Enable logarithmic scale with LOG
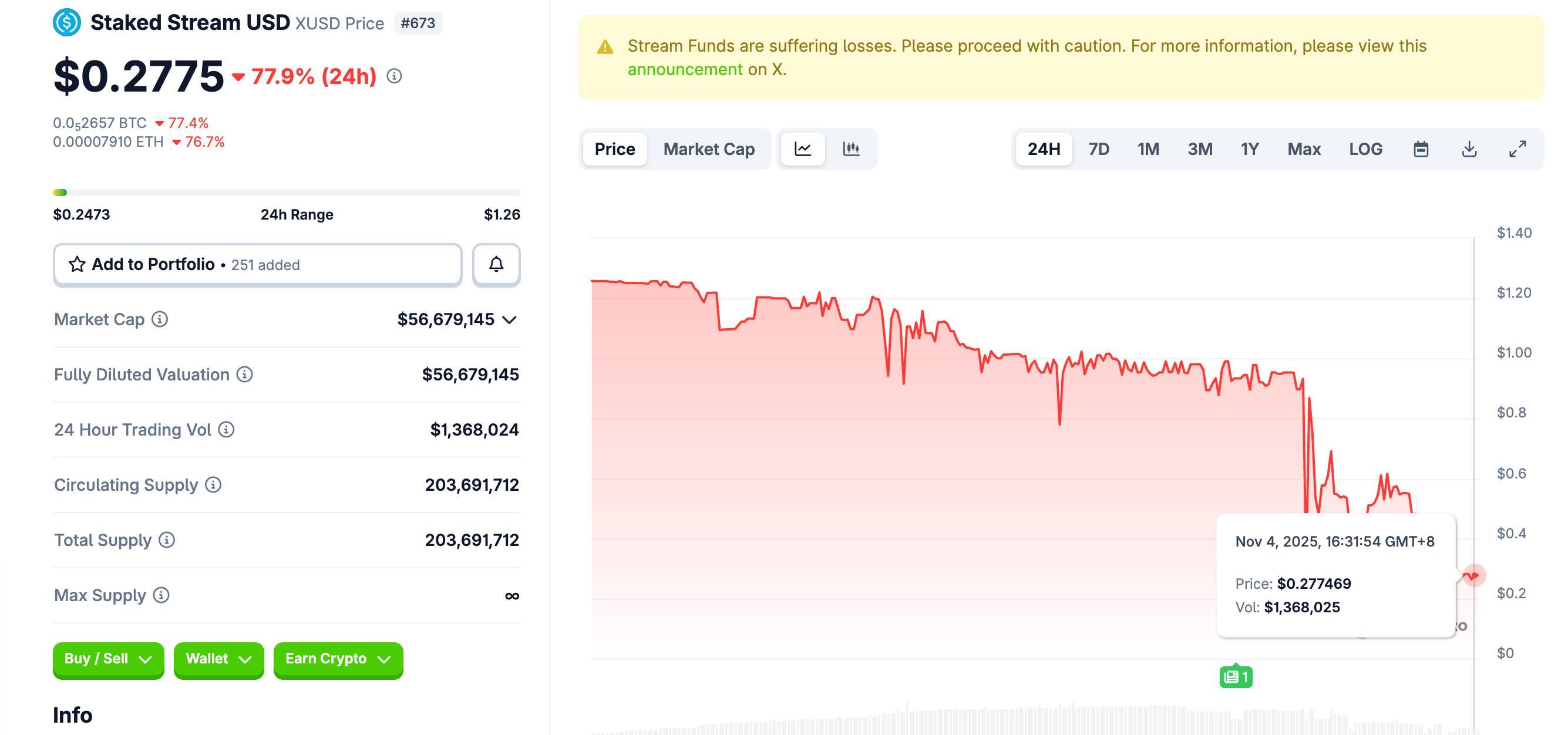This screenshot has height=735, width=1568. tap(1365, 149)
